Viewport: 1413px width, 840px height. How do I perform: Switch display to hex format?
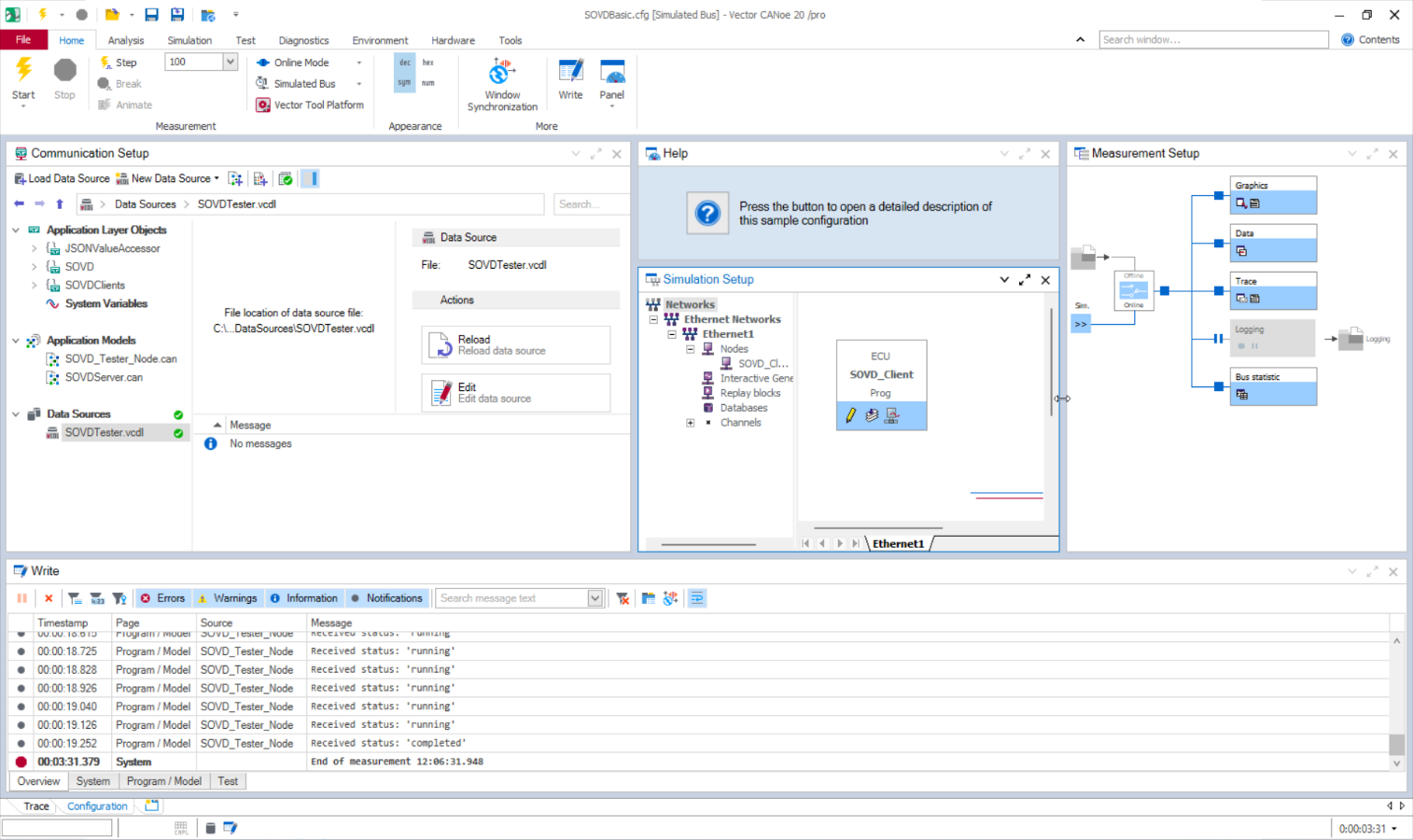point(428,63)
